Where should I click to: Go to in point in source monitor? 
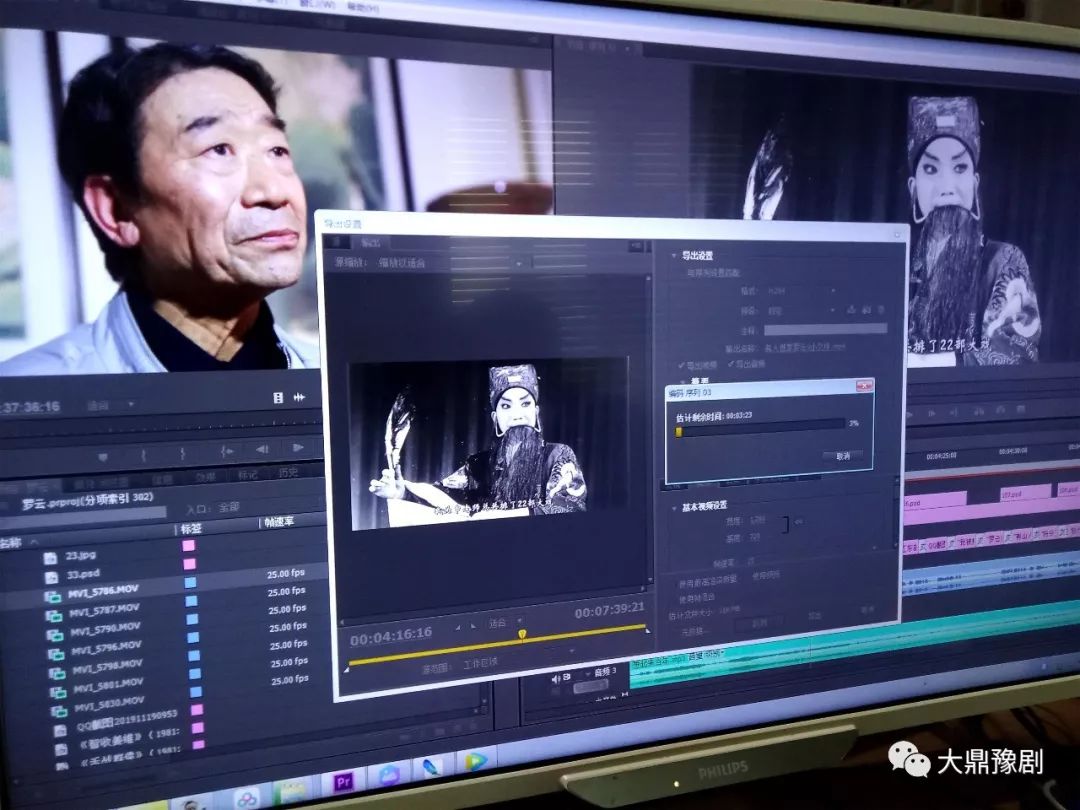pos(226,451)
